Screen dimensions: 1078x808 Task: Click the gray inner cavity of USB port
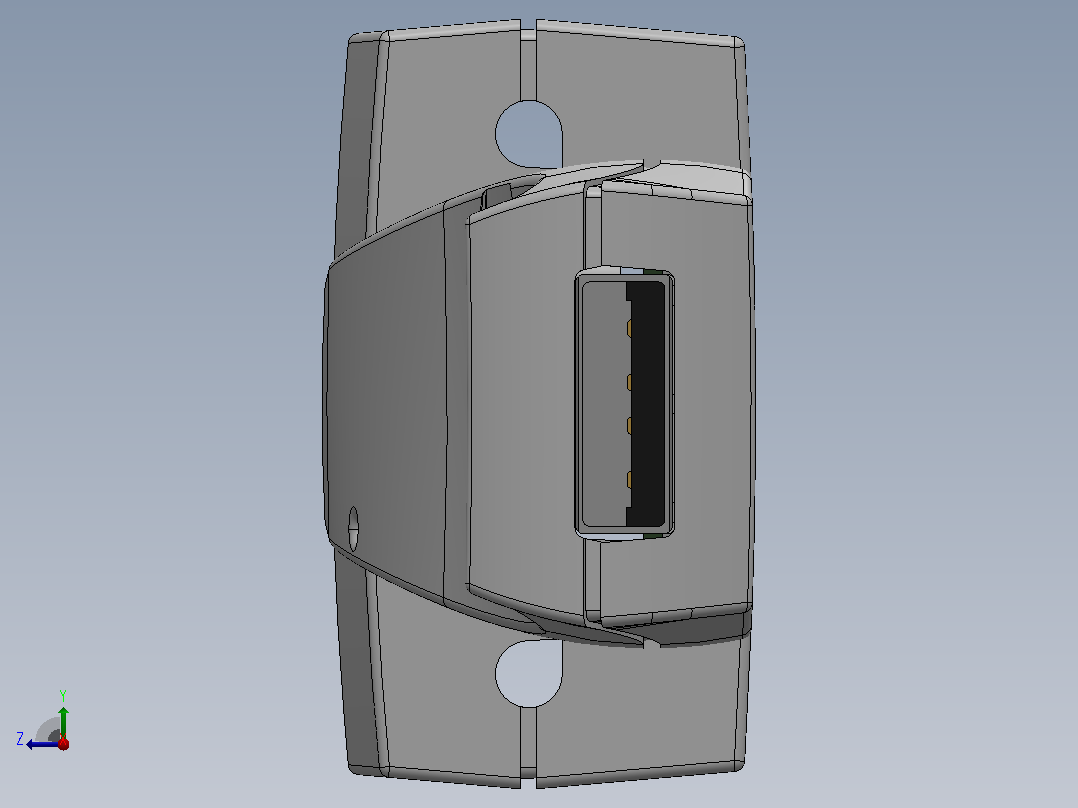(x=605, y=406)
